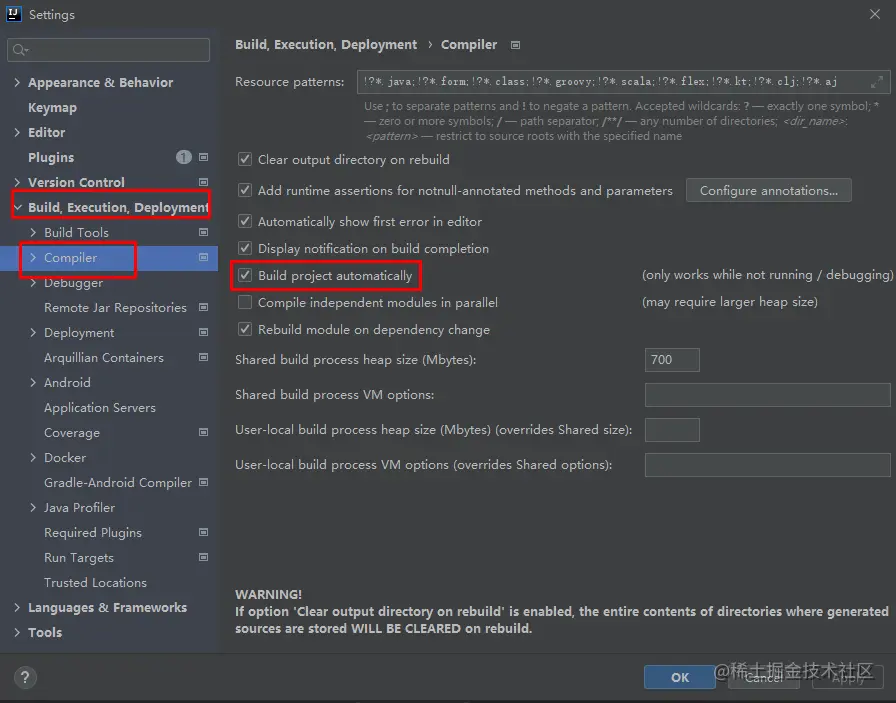Collapse Build, Execution, Deployment section
Image resolution: width=896 pixels, height=703 pixels.
[18, 207]
